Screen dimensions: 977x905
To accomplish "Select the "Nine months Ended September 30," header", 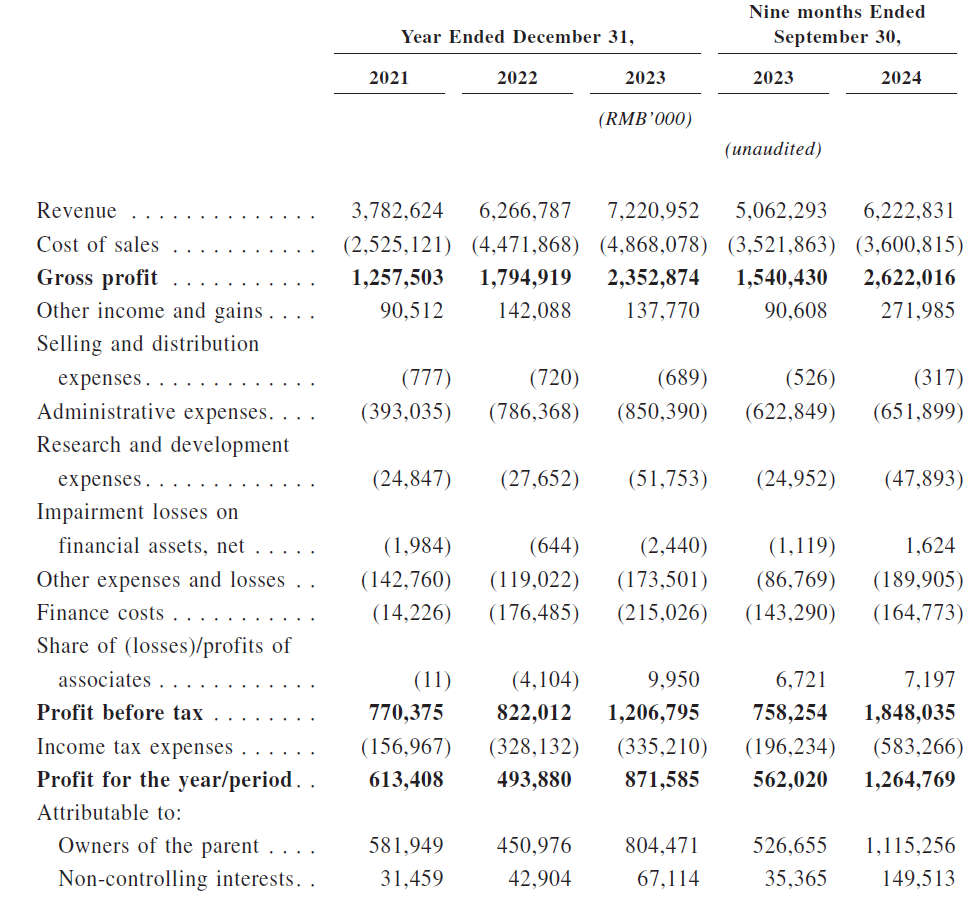I will (836, 25).
